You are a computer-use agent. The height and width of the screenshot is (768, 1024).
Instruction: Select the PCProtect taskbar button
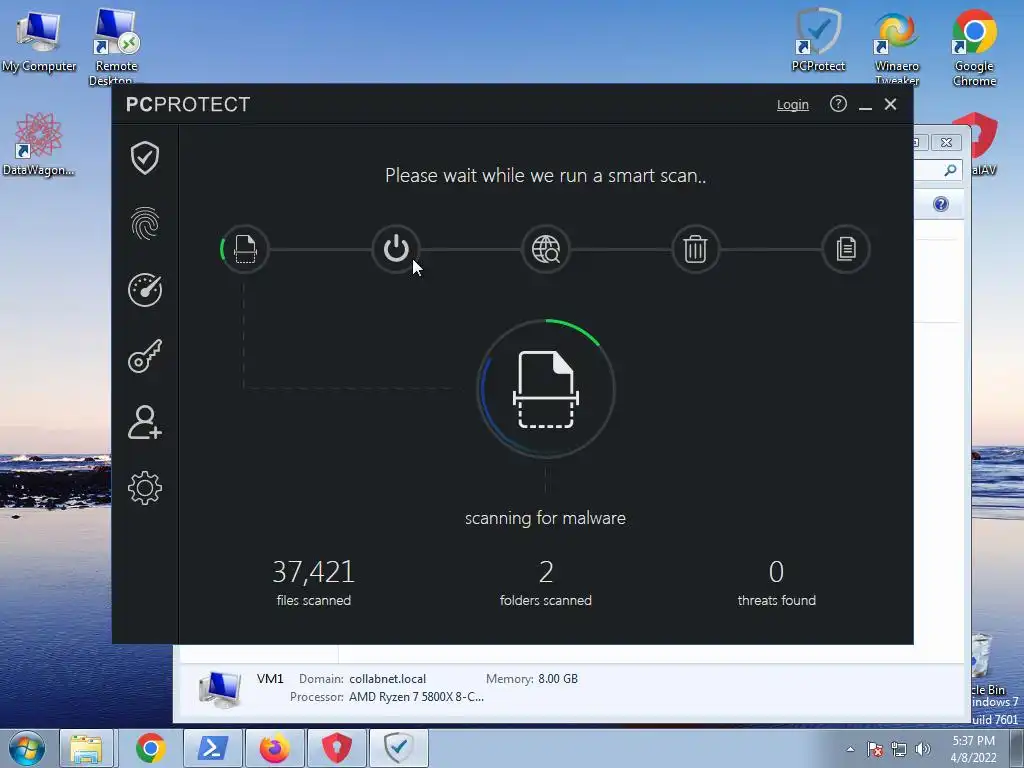click(399, 748)
